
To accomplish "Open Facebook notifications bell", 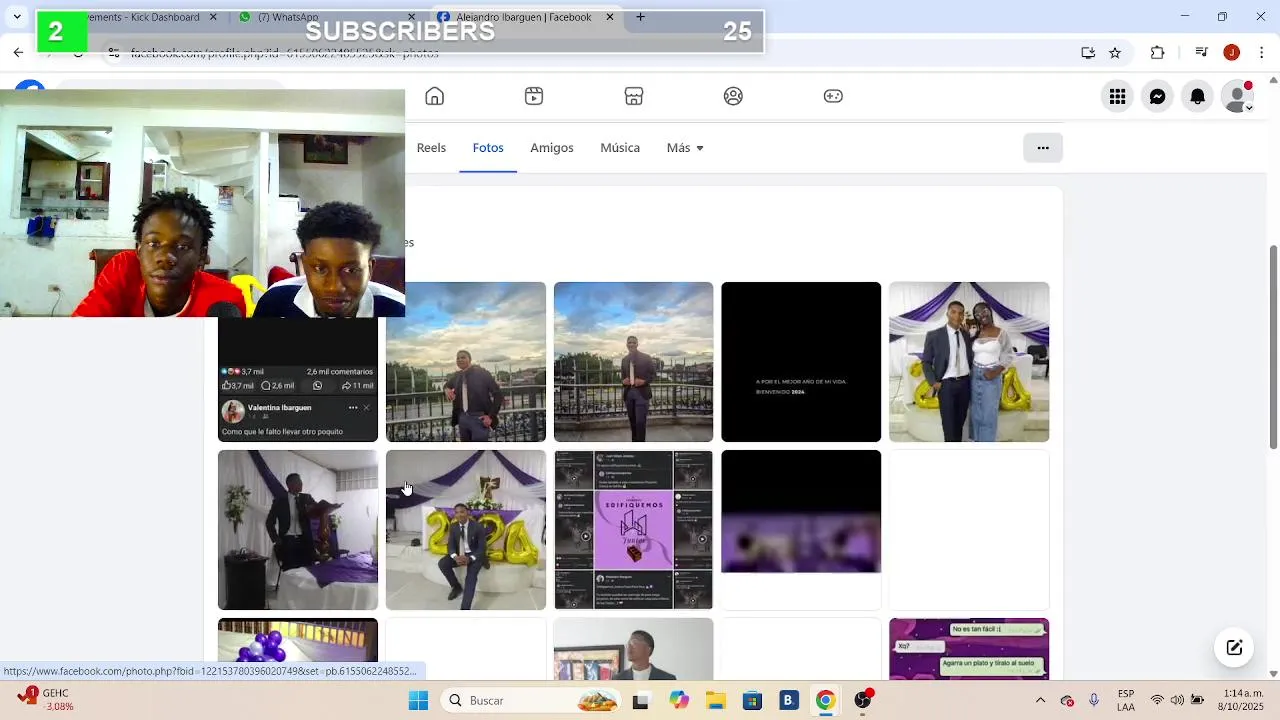I will (1197, 96).
